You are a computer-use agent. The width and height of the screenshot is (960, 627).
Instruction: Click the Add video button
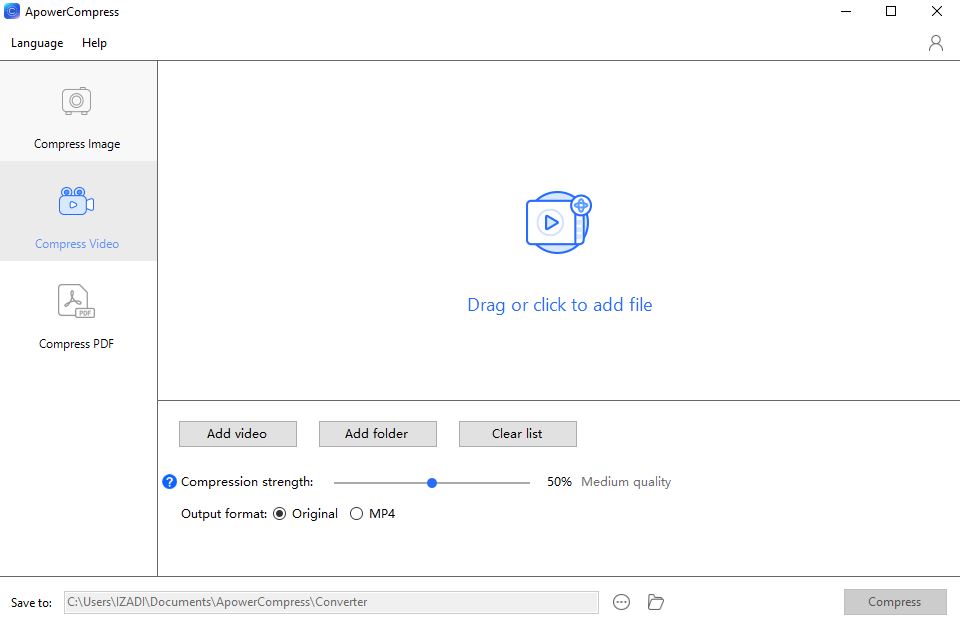coord(237,434)
